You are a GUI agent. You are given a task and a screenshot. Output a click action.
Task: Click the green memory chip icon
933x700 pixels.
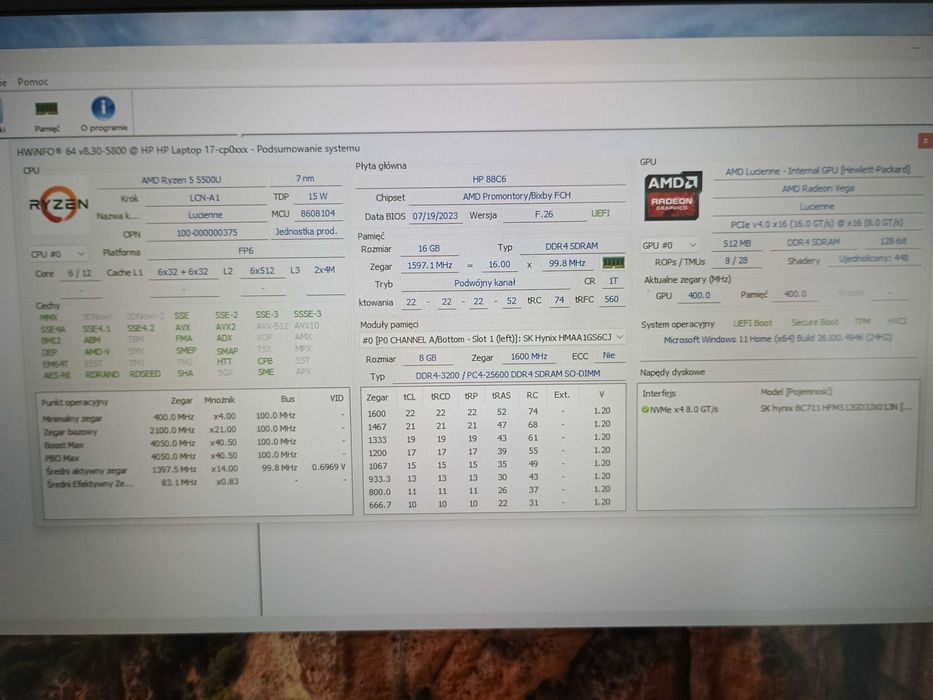coord(613,262)
